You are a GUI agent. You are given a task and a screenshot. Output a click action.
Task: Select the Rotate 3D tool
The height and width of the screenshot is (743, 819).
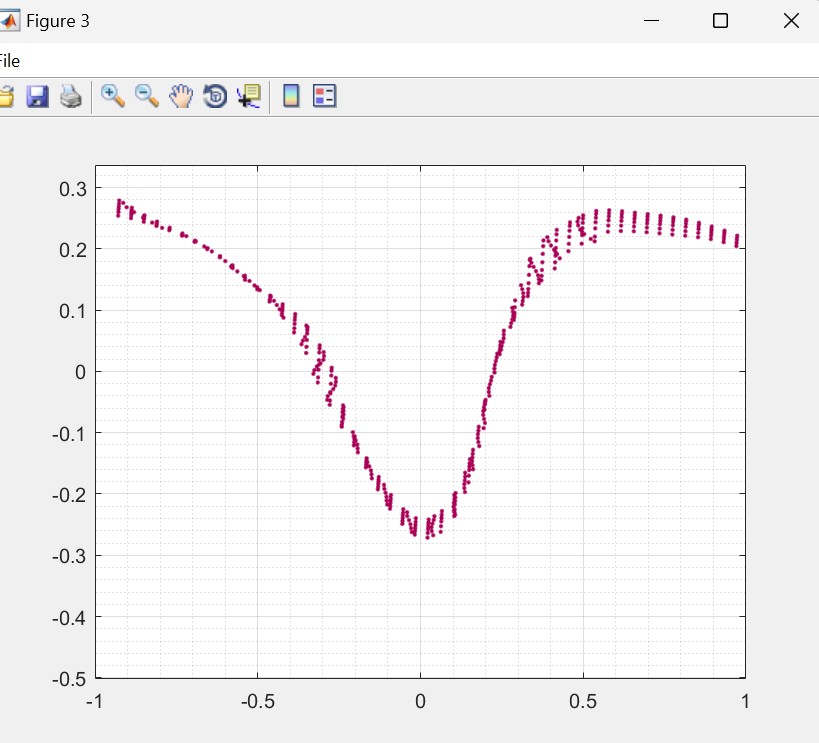pos(215,96)
